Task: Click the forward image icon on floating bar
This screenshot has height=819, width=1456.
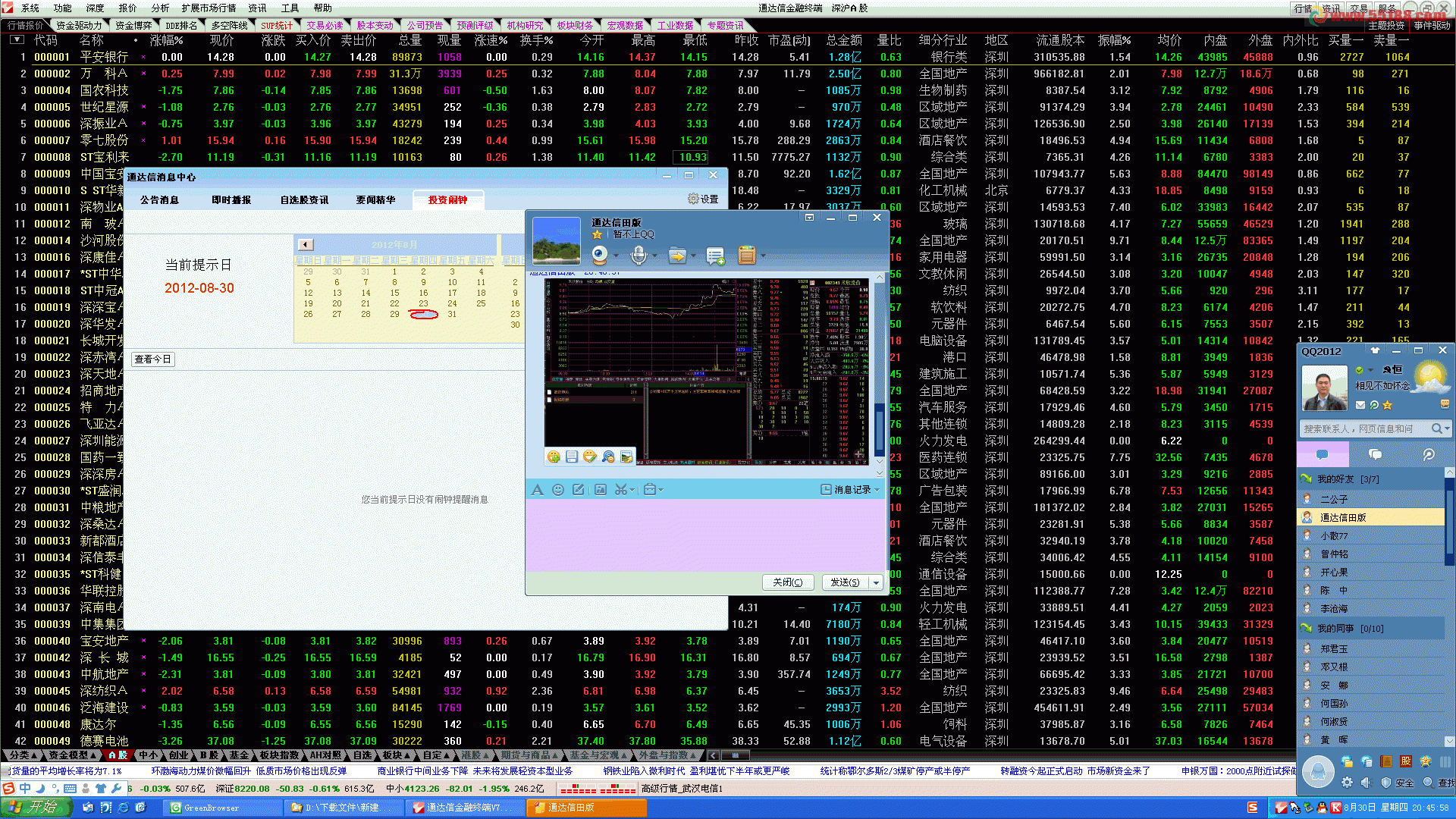Action: (626, 457)
